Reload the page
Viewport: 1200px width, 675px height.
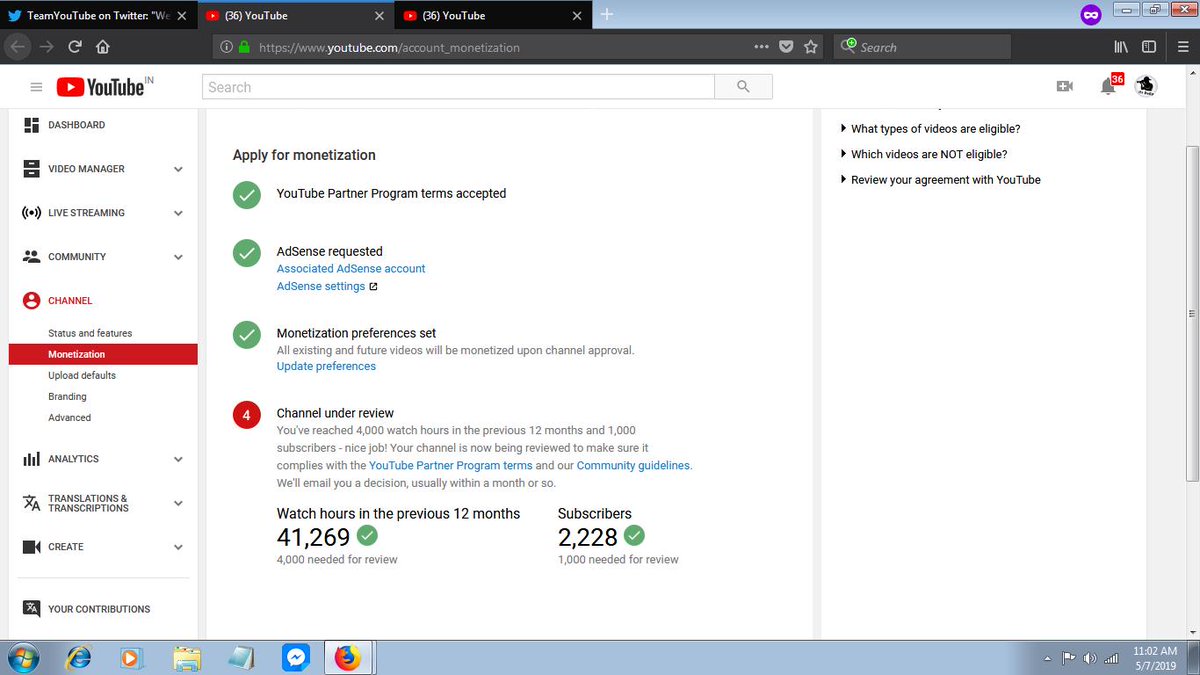pos(75,46)
